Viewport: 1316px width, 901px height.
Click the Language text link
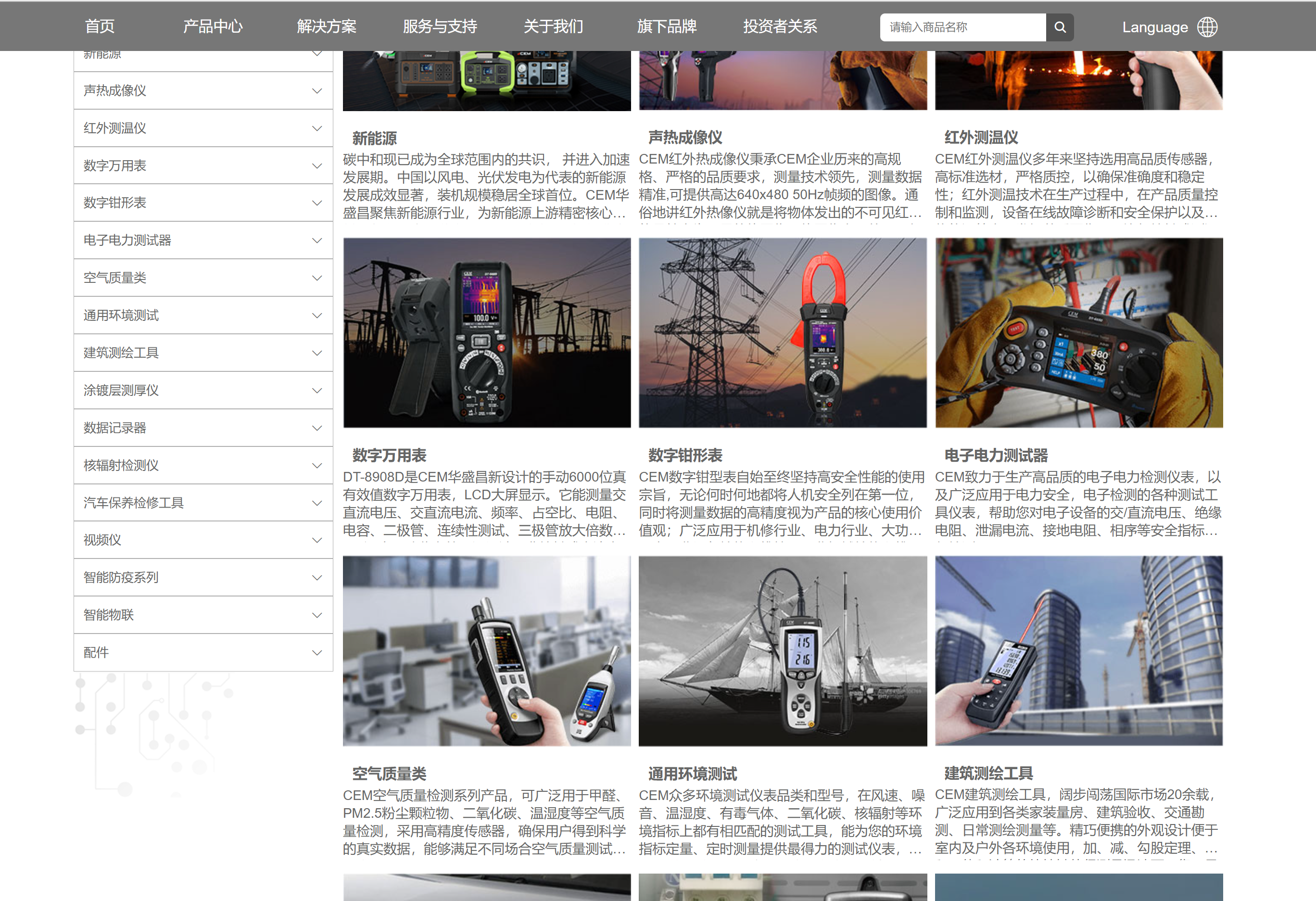click(1154, 27)
